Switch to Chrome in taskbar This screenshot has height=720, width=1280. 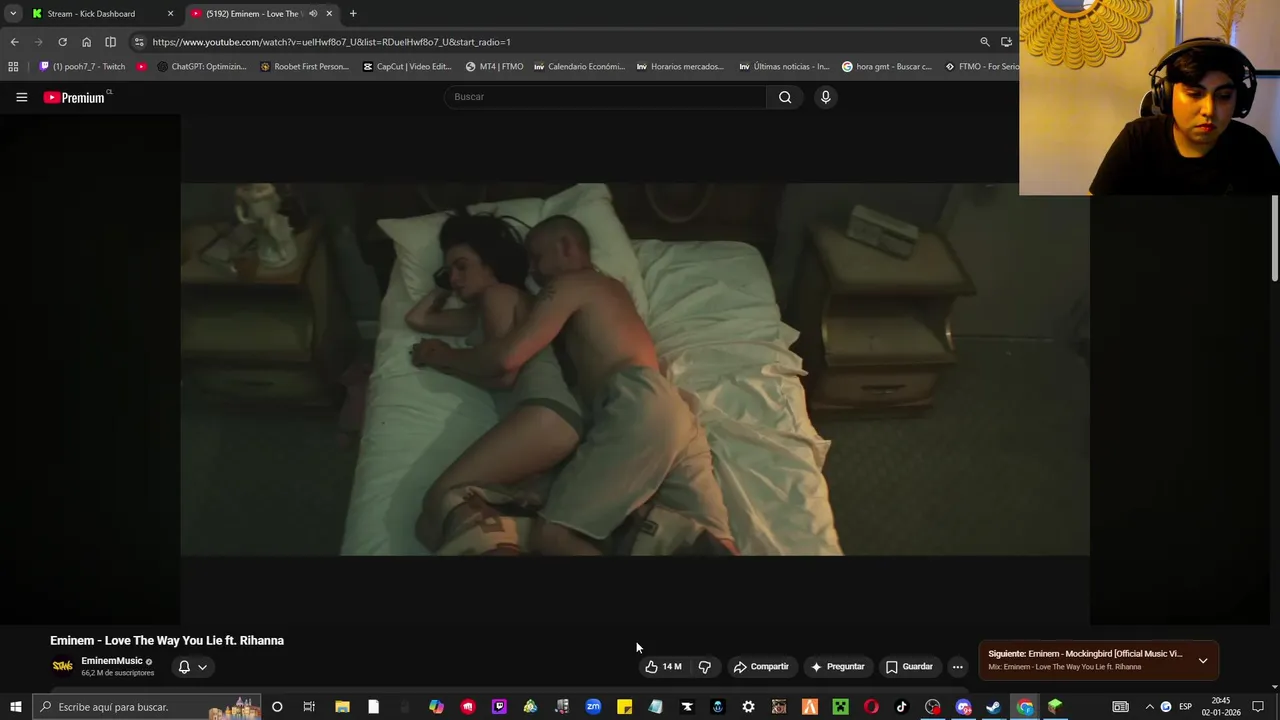tap(1025, 707)
